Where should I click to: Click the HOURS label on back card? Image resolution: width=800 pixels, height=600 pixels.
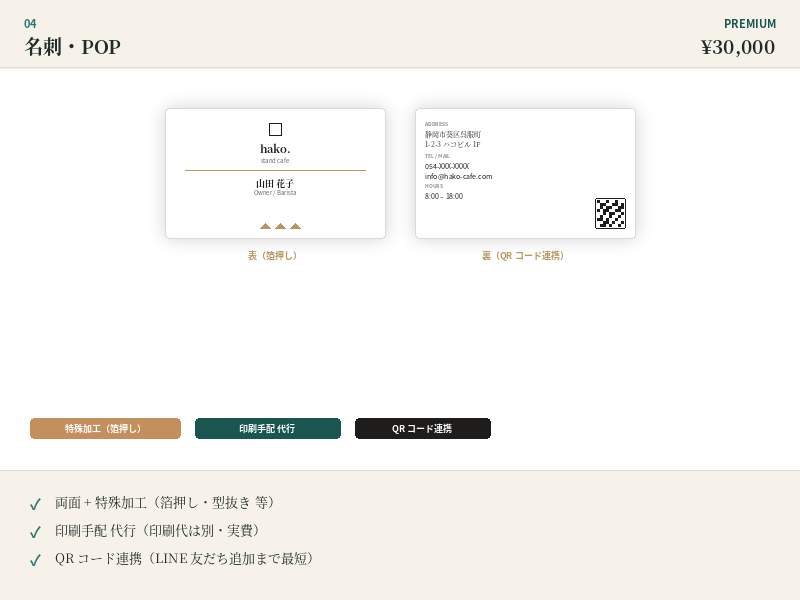tap(434, 186)
